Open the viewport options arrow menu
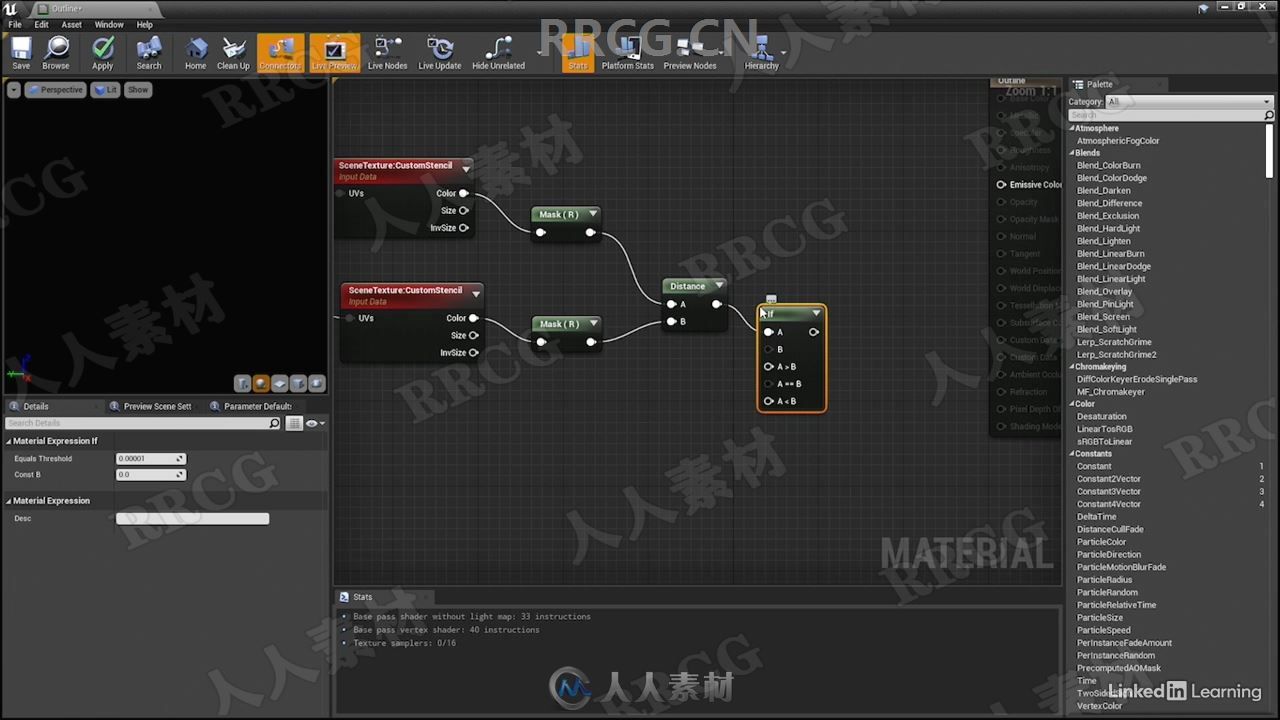This screenshot has height=720, width=1280. 13,90
